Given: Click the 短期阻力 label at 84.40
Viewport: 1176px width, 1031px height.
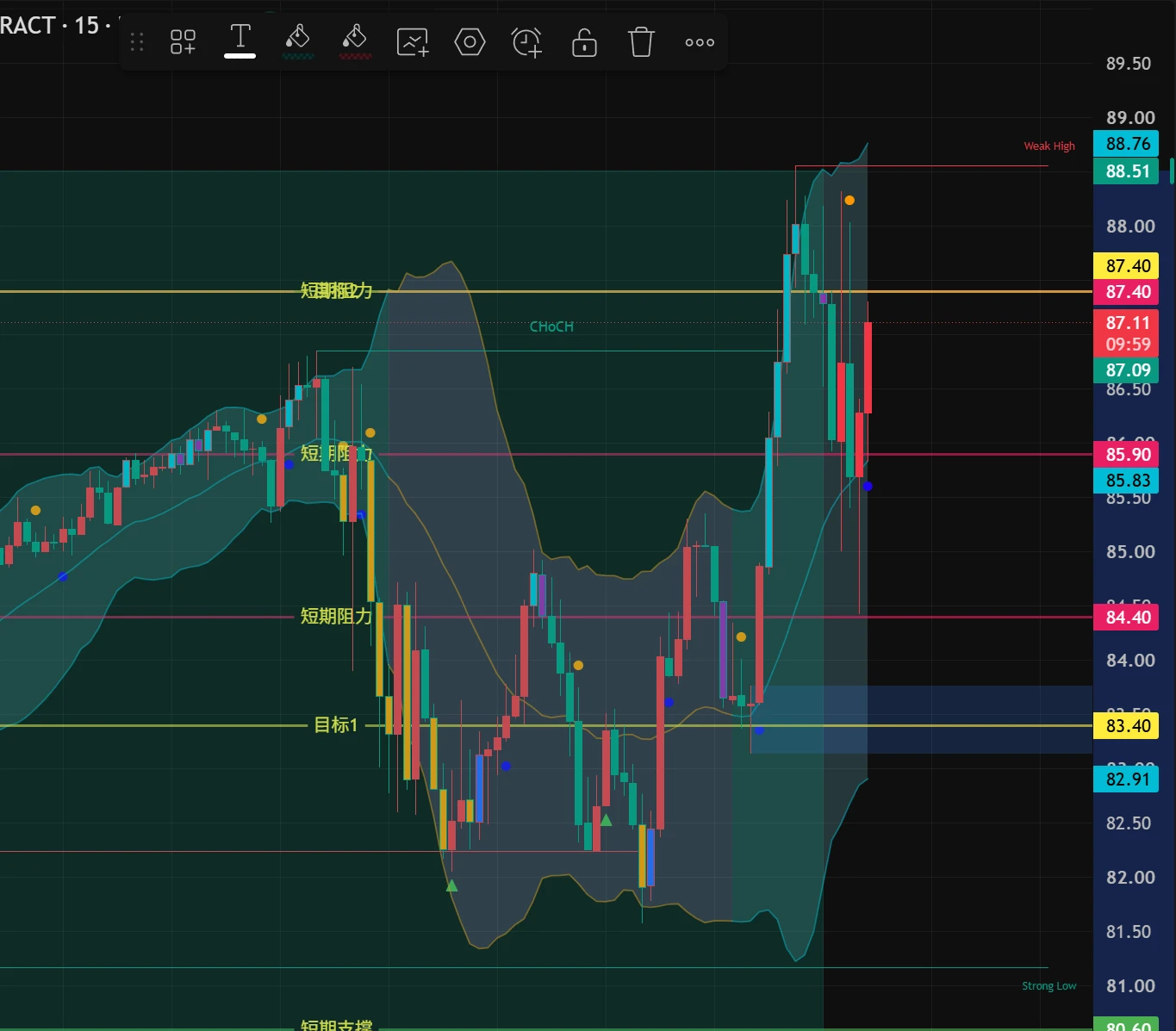Looking at the screenshot, I should coord(336,616).
